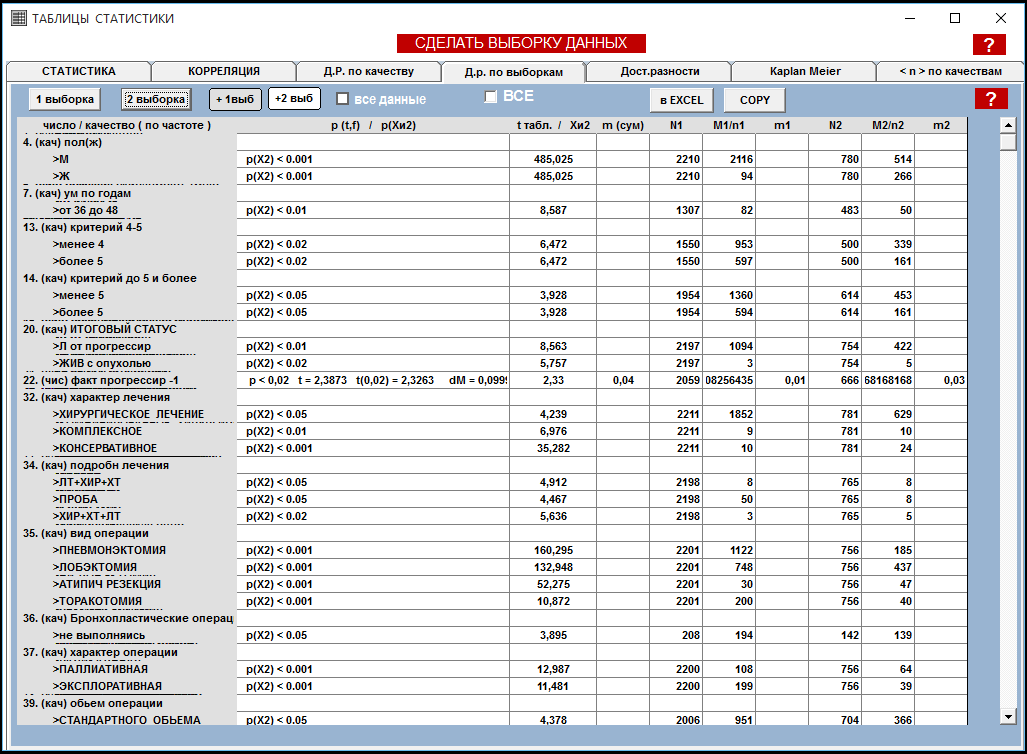Viewport: 1027px width, 754px height.
Task: Select the 'Д.Р. по качеству' tab
Action: click(x=368, y=71)
